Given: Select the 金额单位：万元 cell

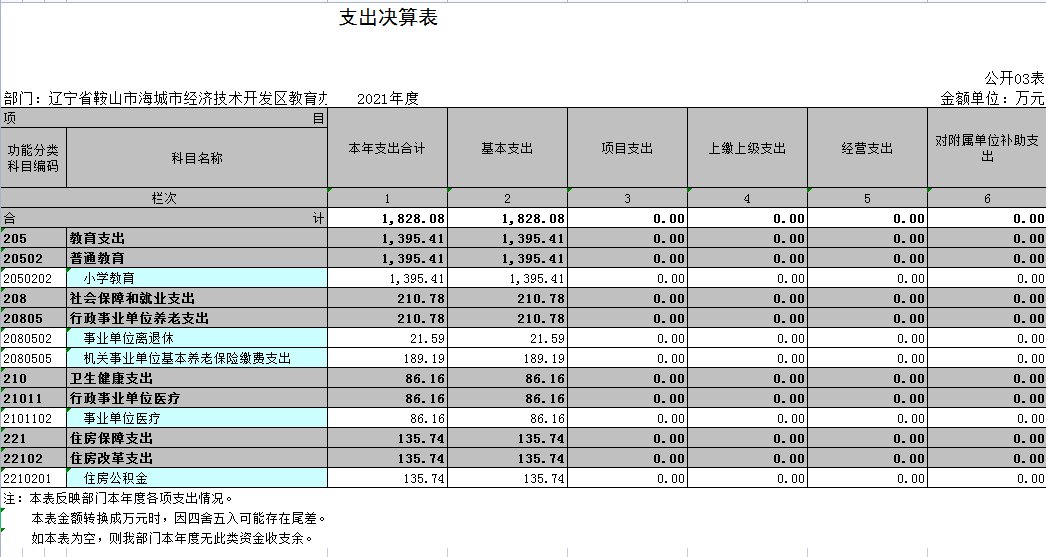Looking at the screenshot, I should (x=992, y=98).
